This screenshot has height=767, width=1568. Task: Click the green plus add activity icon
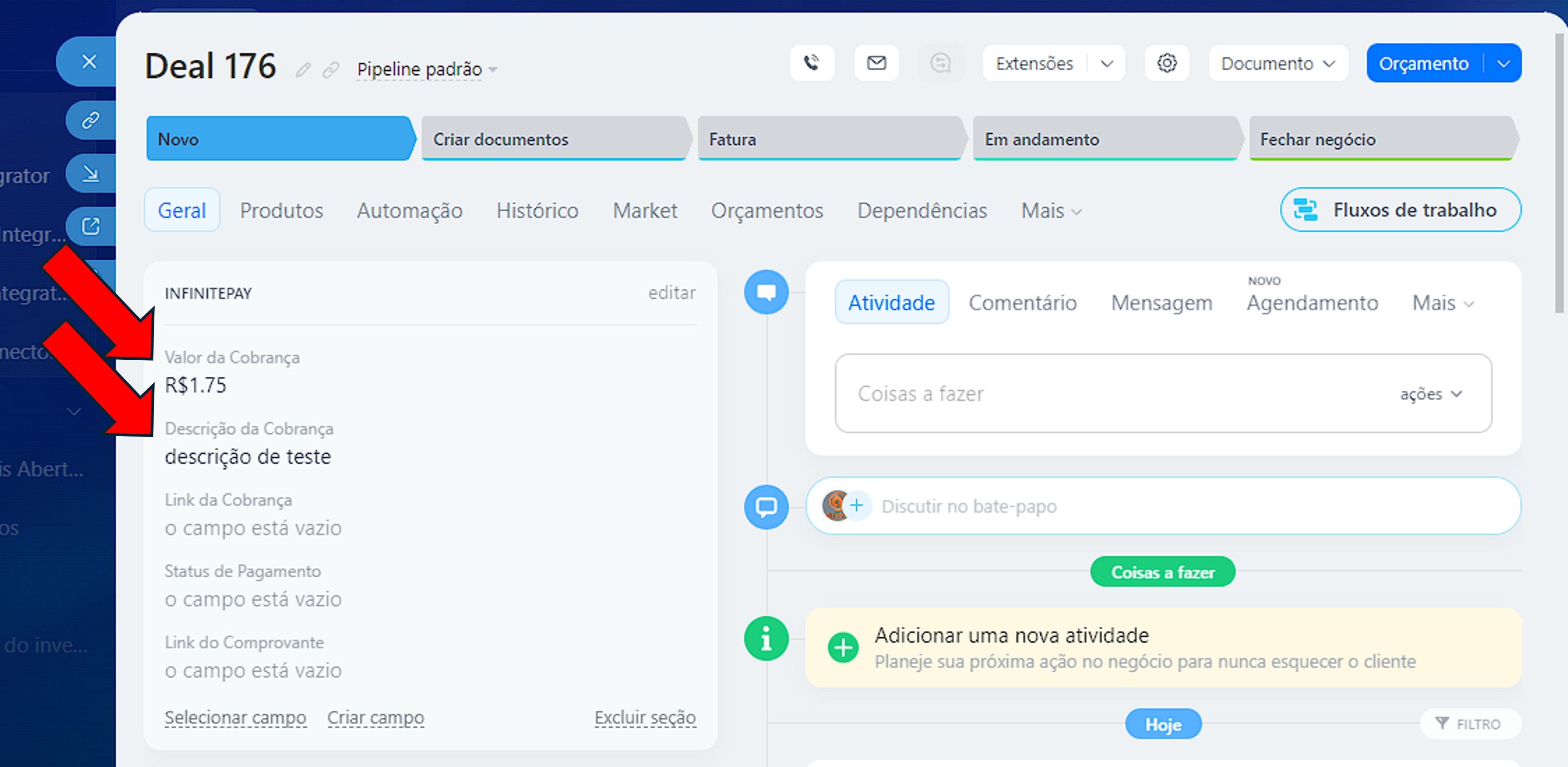pyautogui.click(x=843, y=647)
